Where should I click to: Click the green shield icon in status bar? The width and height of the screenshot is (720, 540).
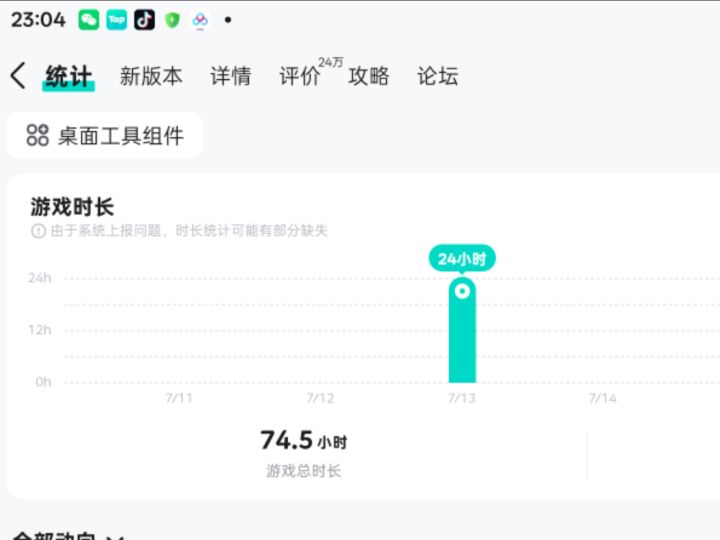point(172,20)
